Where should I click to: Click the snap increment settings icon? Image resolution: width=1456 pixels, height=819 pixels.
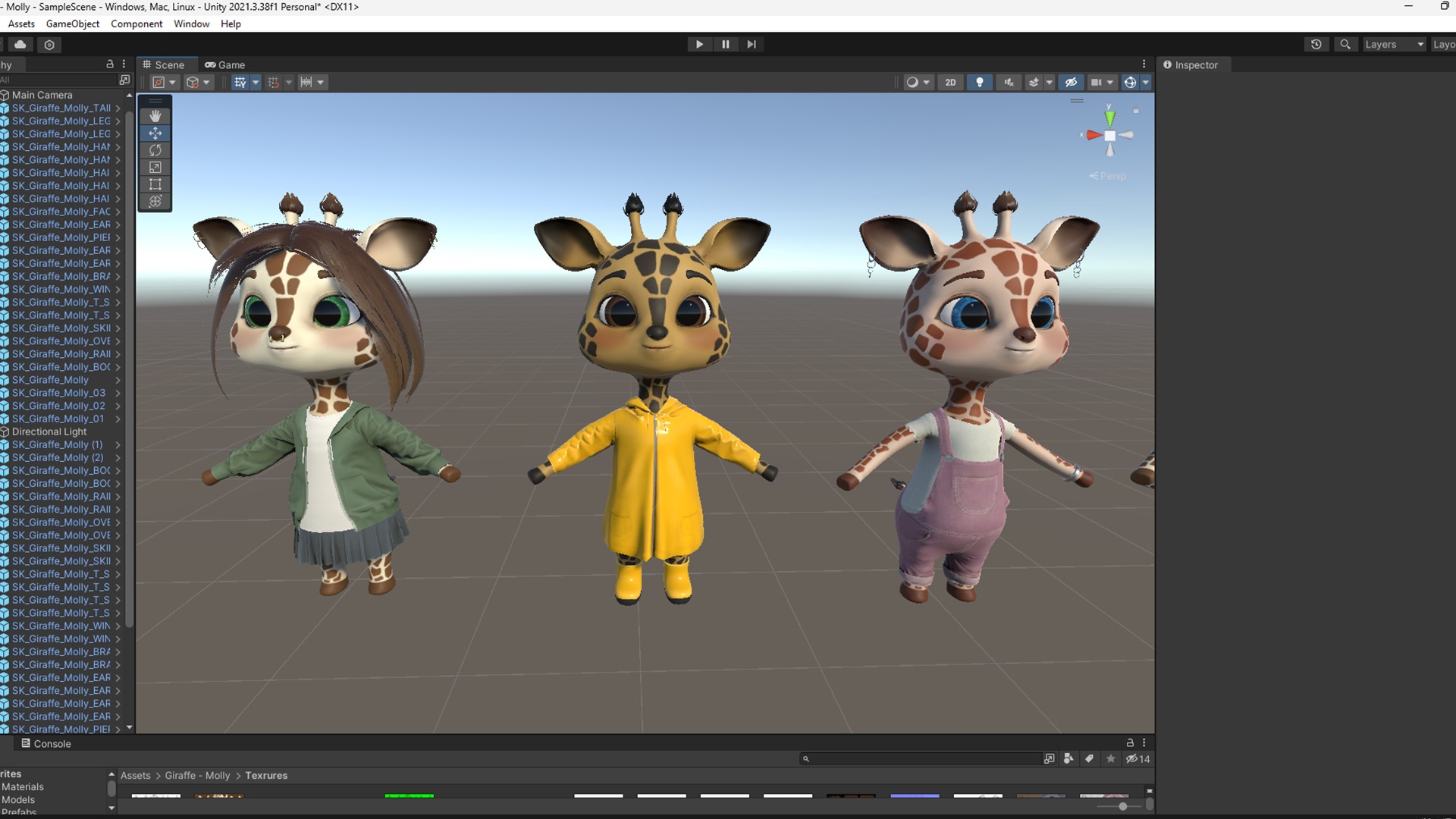click(311, 82)
